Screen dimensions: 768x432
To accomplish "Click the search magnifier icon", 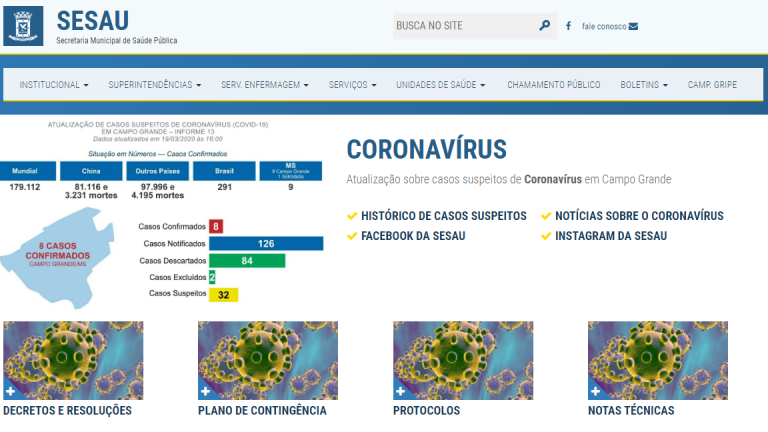I will tap(544, 25).
